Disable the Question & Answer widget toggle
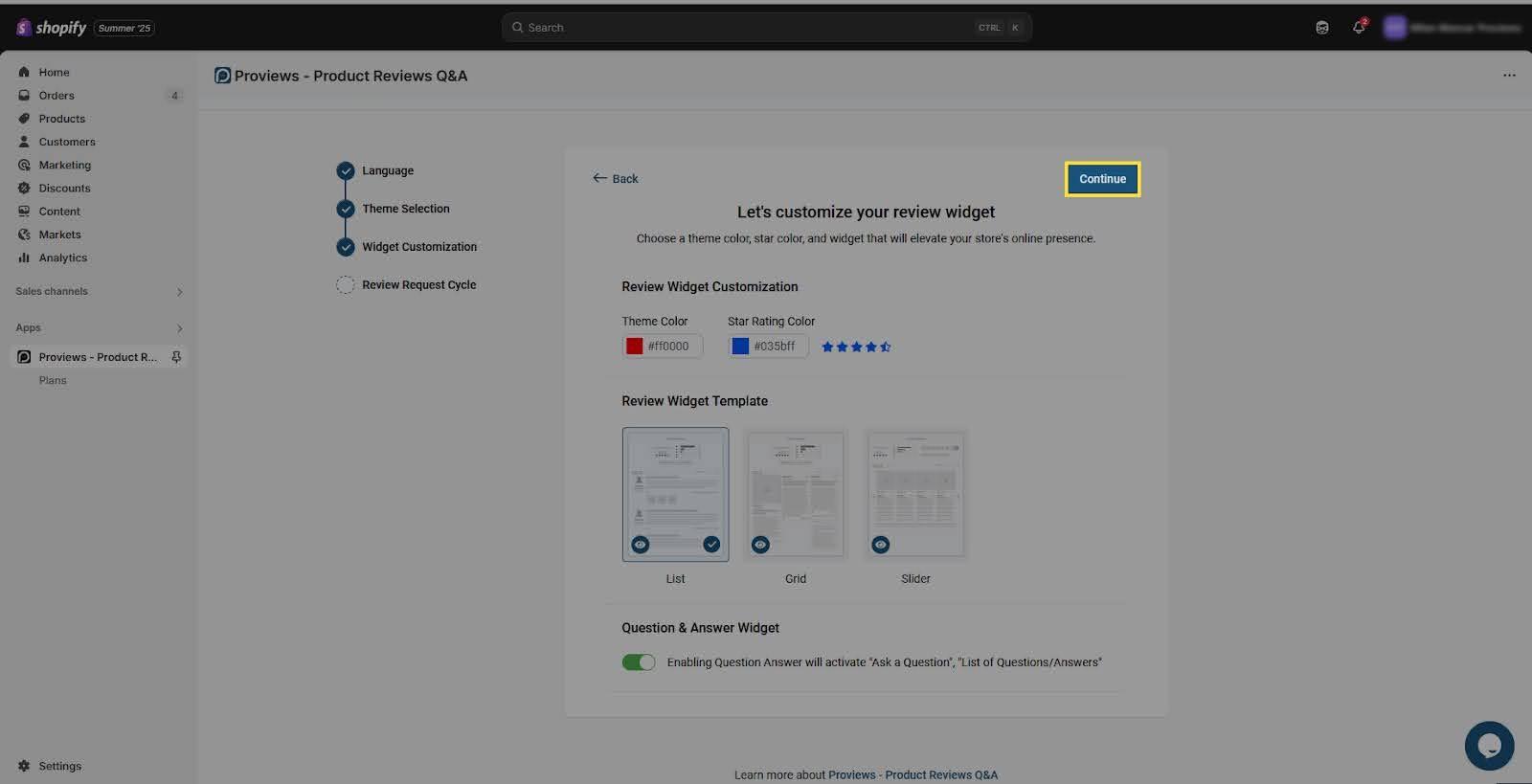 639,662
